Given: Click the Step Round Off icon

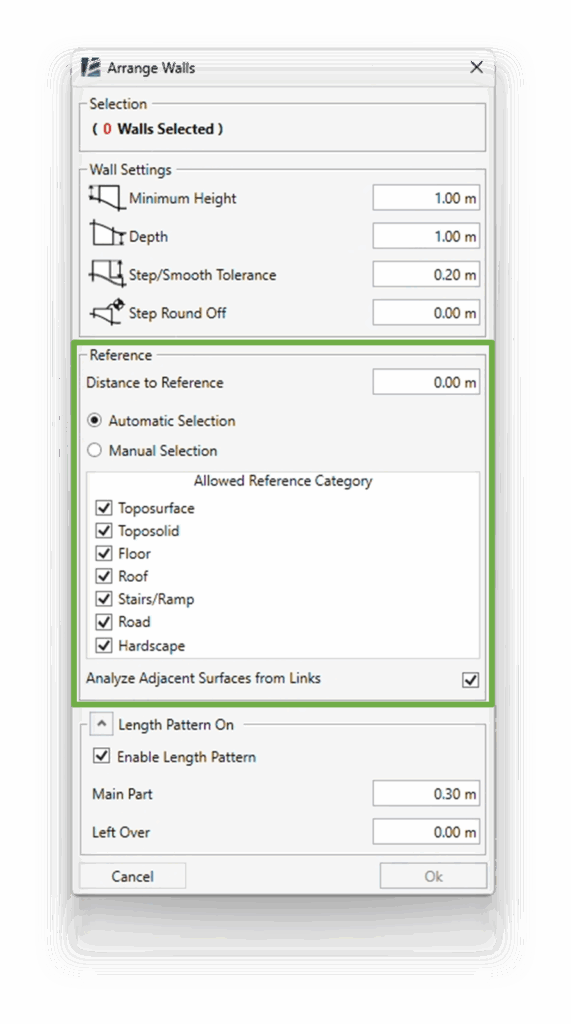Looking at the screenshot, I should pyautogui.click(x=108, y=312).
